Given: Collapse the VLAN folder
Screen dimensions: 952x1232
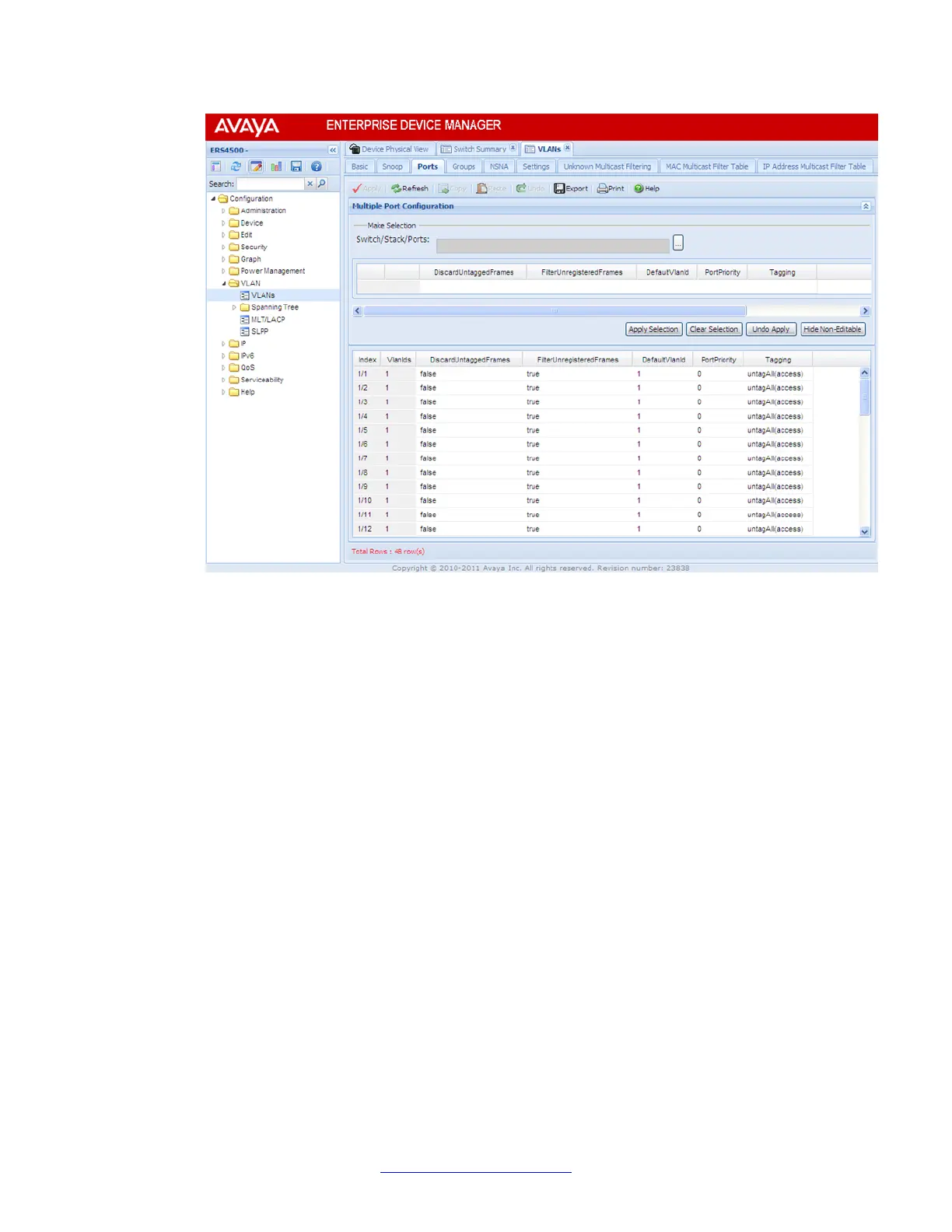Looking at the screenshot, I should tap(223, 283).
